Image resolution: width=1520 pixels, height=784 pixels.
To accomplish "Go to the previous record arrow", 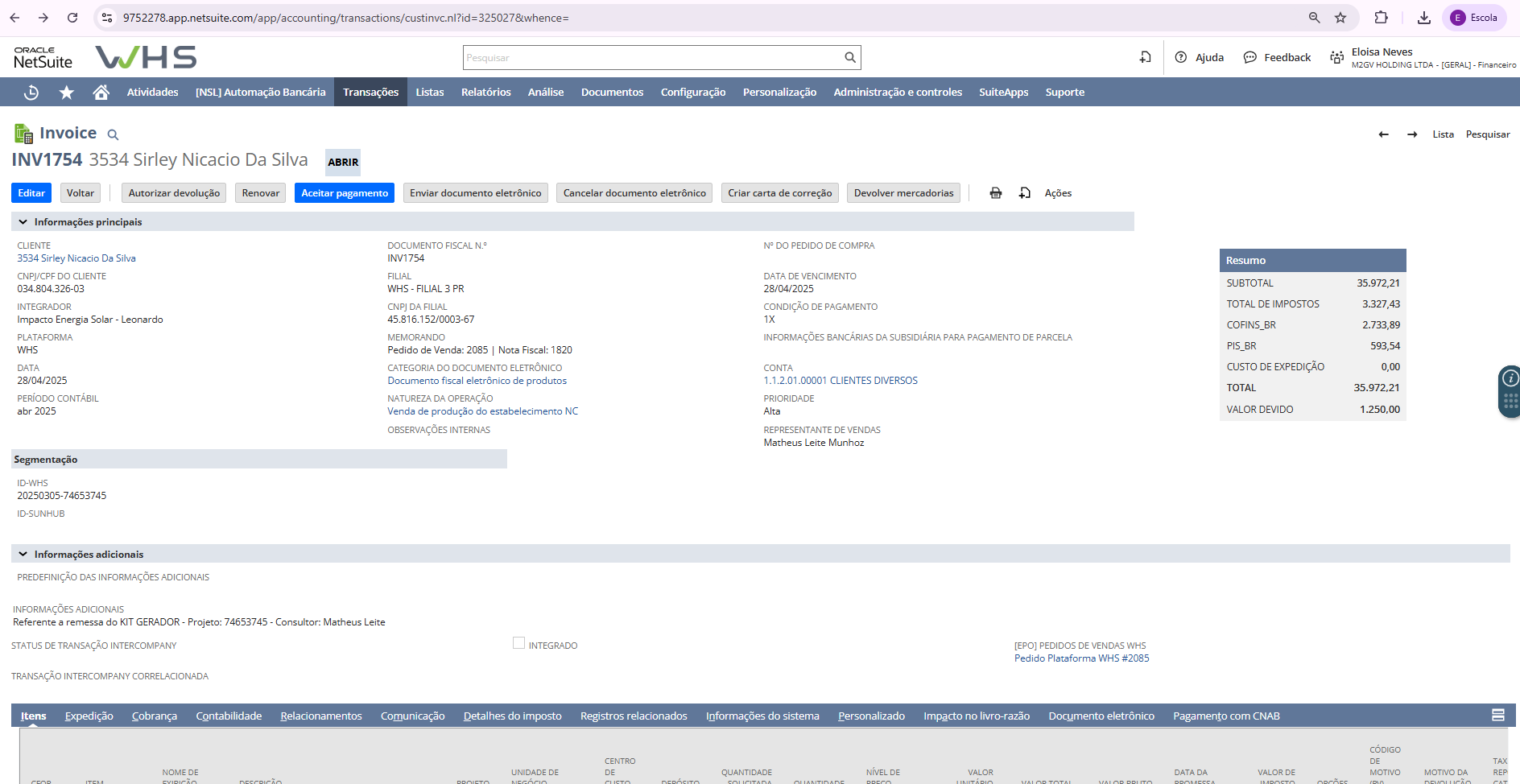I will pyautogui.click(x=1383, y=134).
